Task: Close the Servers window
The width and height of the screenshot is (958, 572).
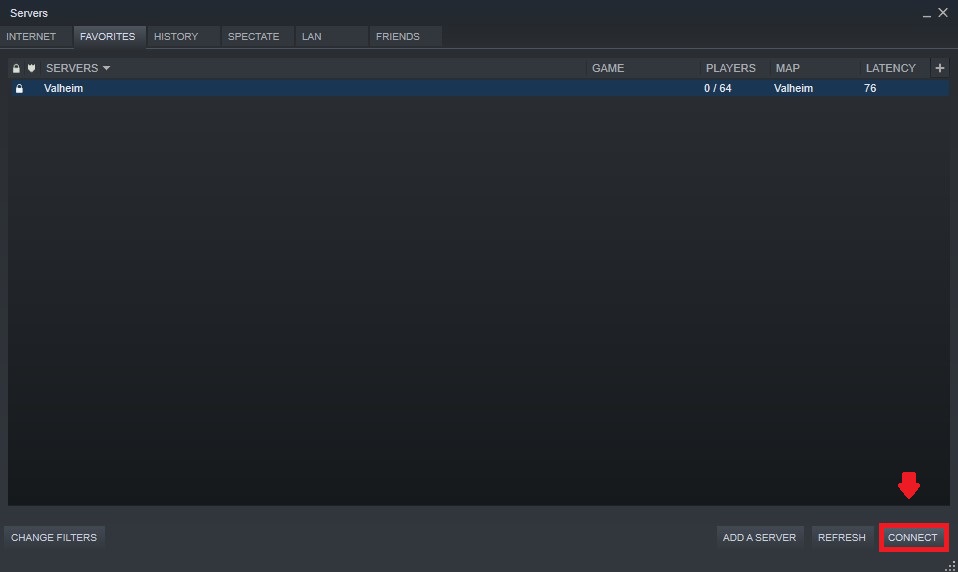Action: click(943, 12)
